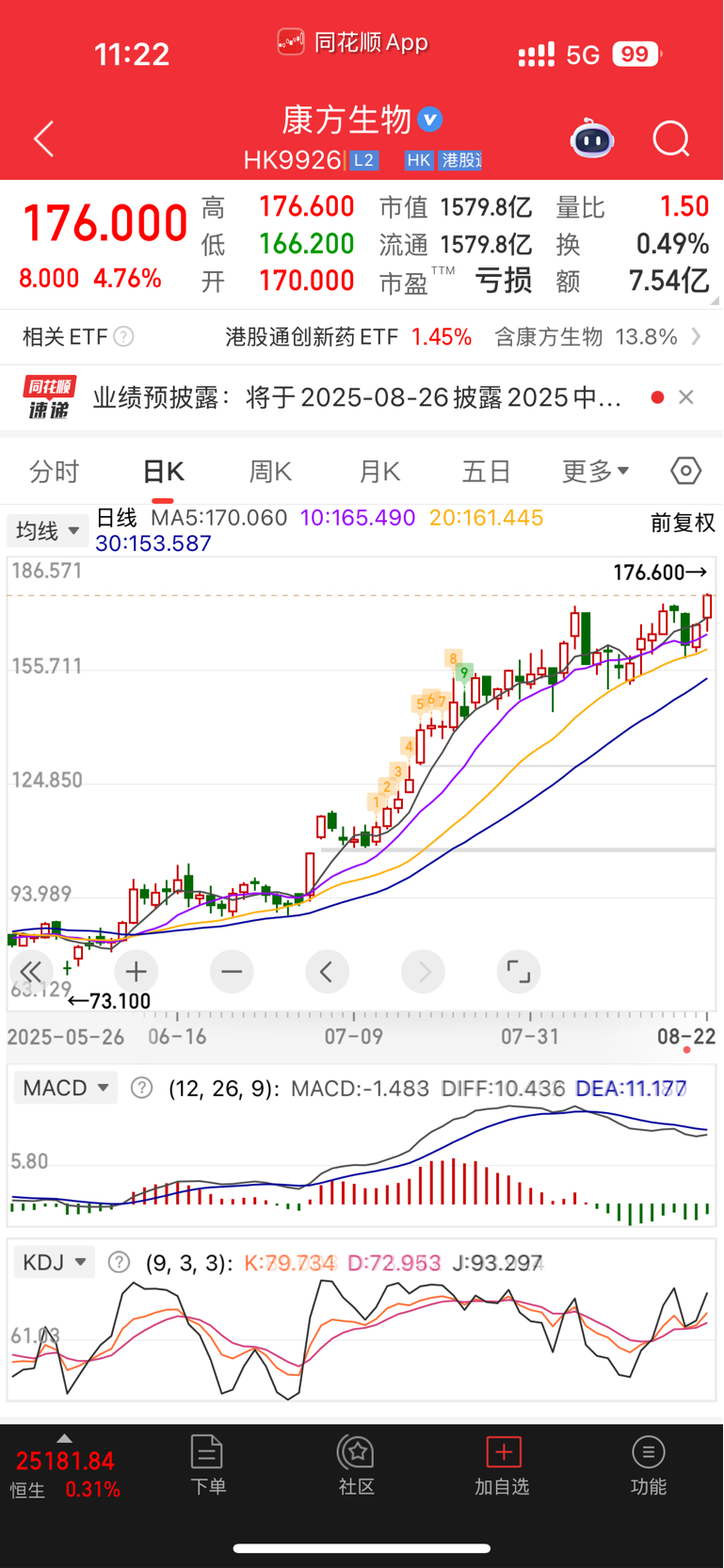Tap the current price 176.000
Viewport: 724px width, 1568px height.
pyautogui.click(x=105, y=224)
